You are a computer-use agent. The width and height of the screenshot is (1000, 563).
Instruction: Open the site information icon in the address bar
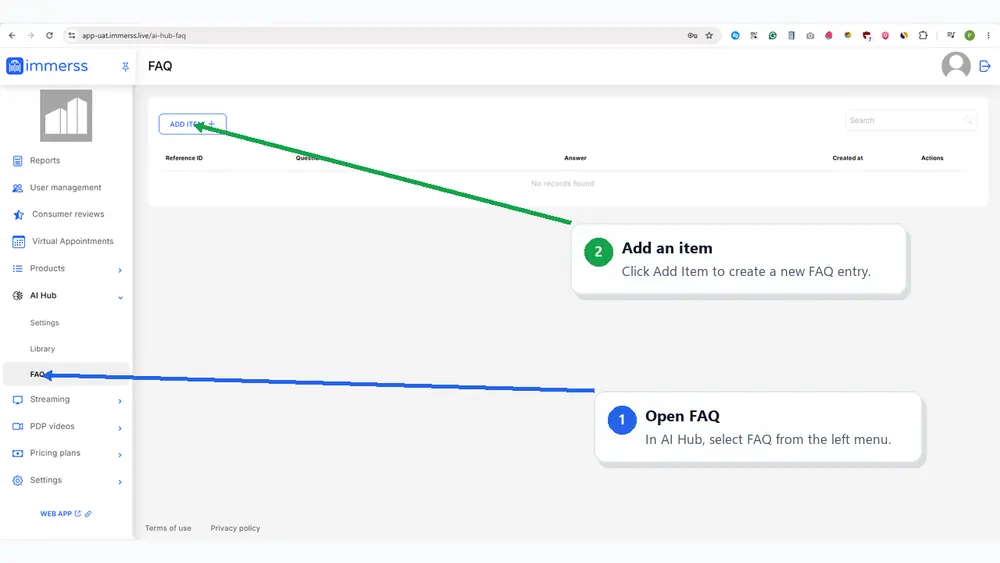tap(71, 36)
